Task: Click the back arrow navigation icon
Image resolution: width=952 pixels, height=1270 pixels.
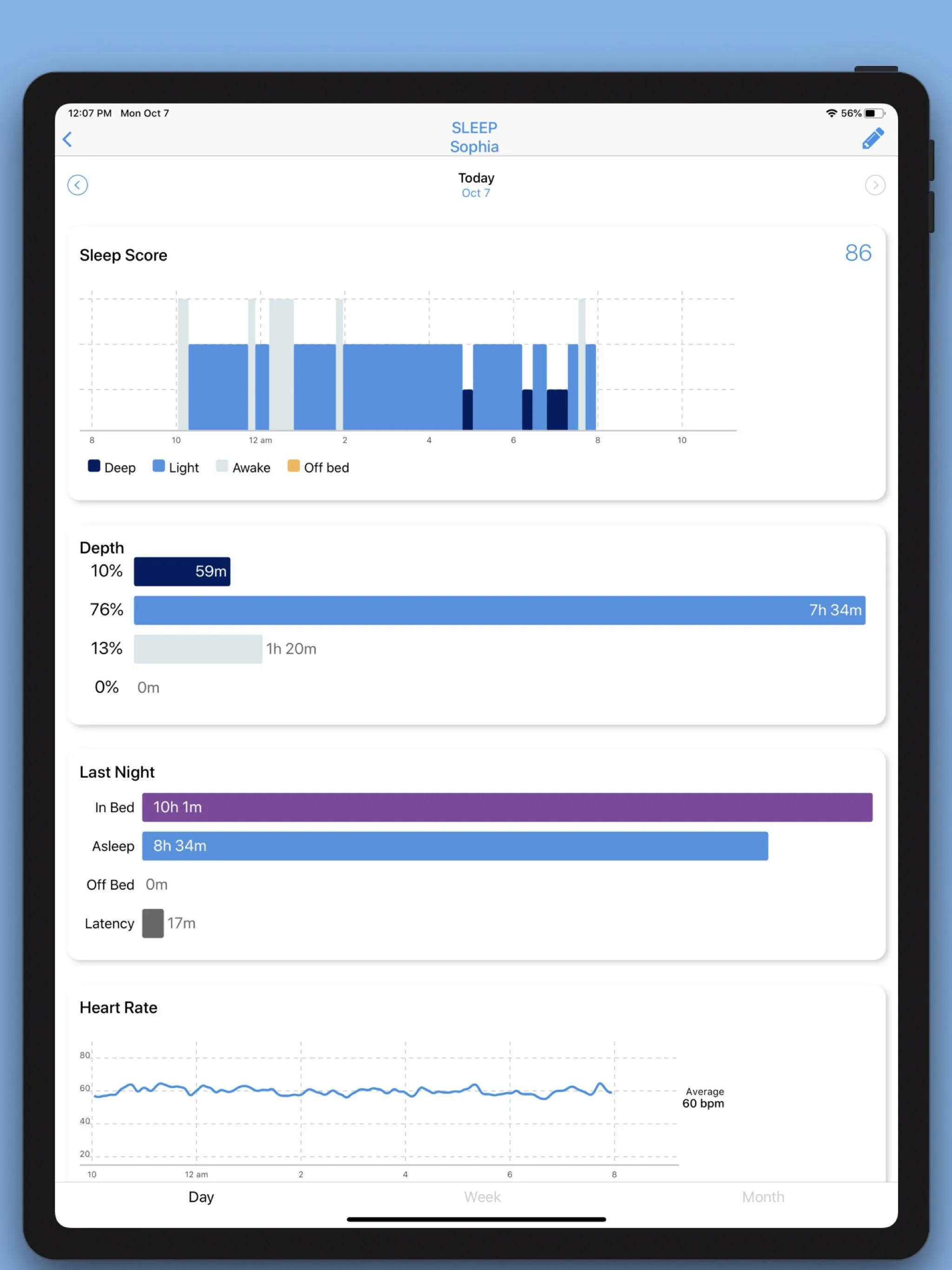Action: point(68,139)
